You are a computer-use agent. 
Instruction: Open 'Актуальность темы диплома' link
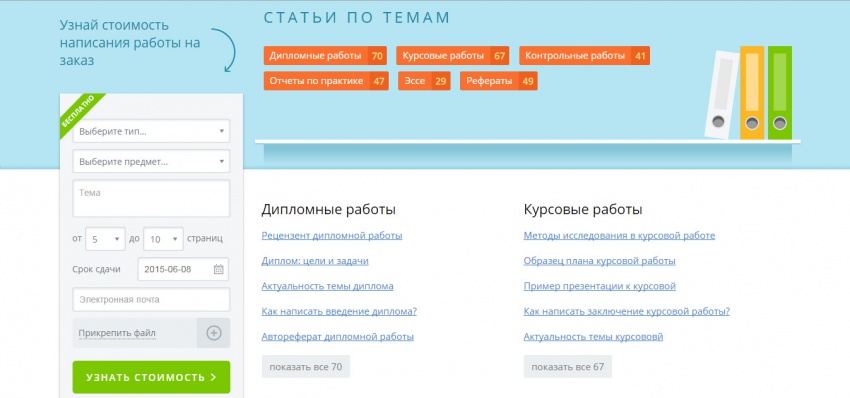pyautogui.click(x=327, y=286)
